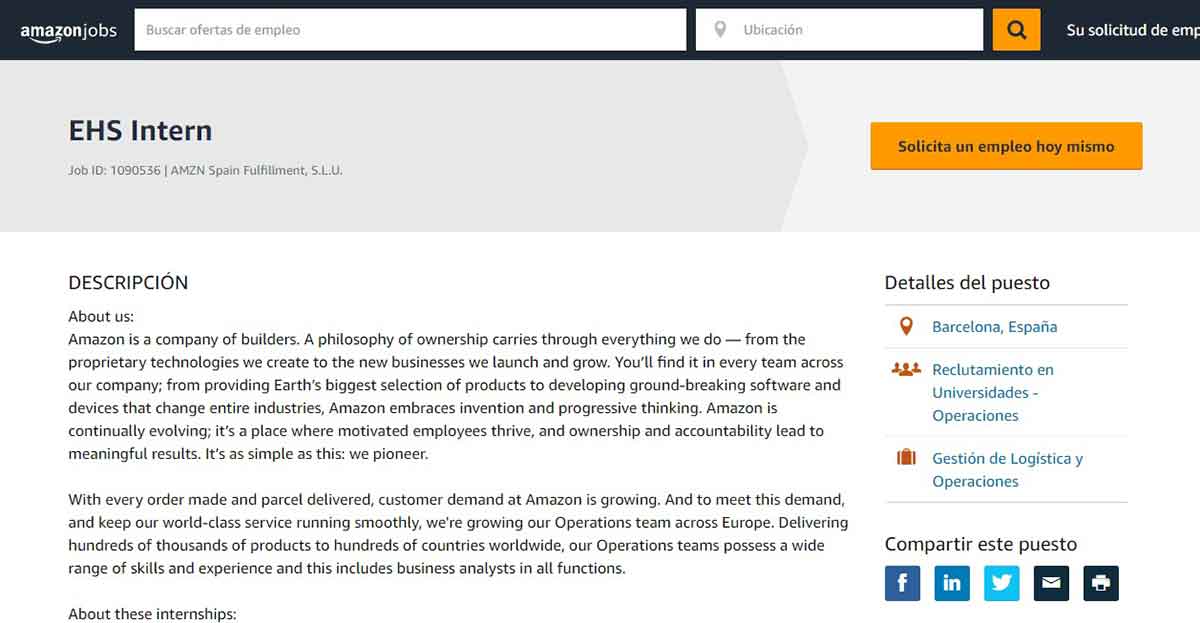Click the university recruiting people icon
This screenshot has width=1200, height=623.
906,369
